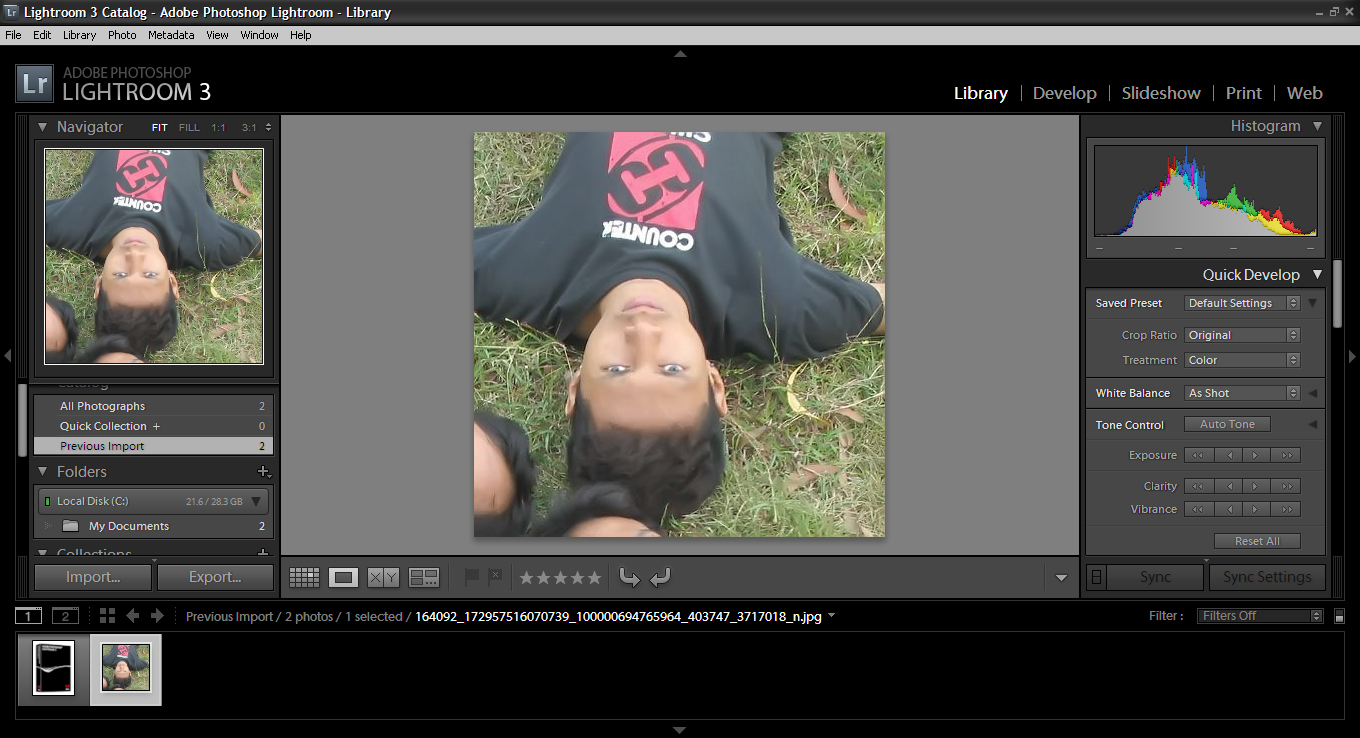Set photo flag as Rejected
Image resolution: width=1360 pixels, height=738 pixels.
495,577
